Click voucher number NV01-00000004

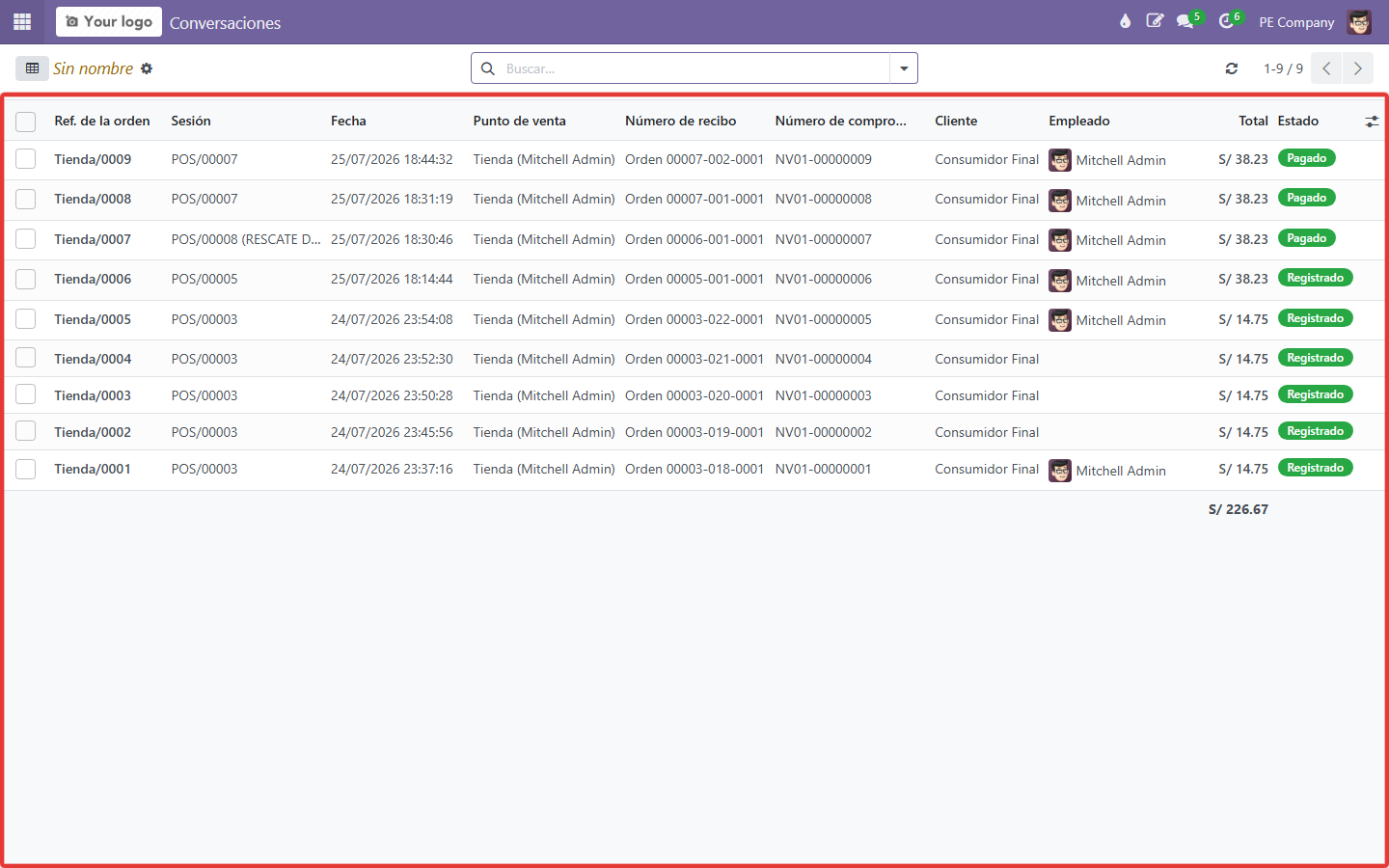pyautogui.click(x=823, y=359)
